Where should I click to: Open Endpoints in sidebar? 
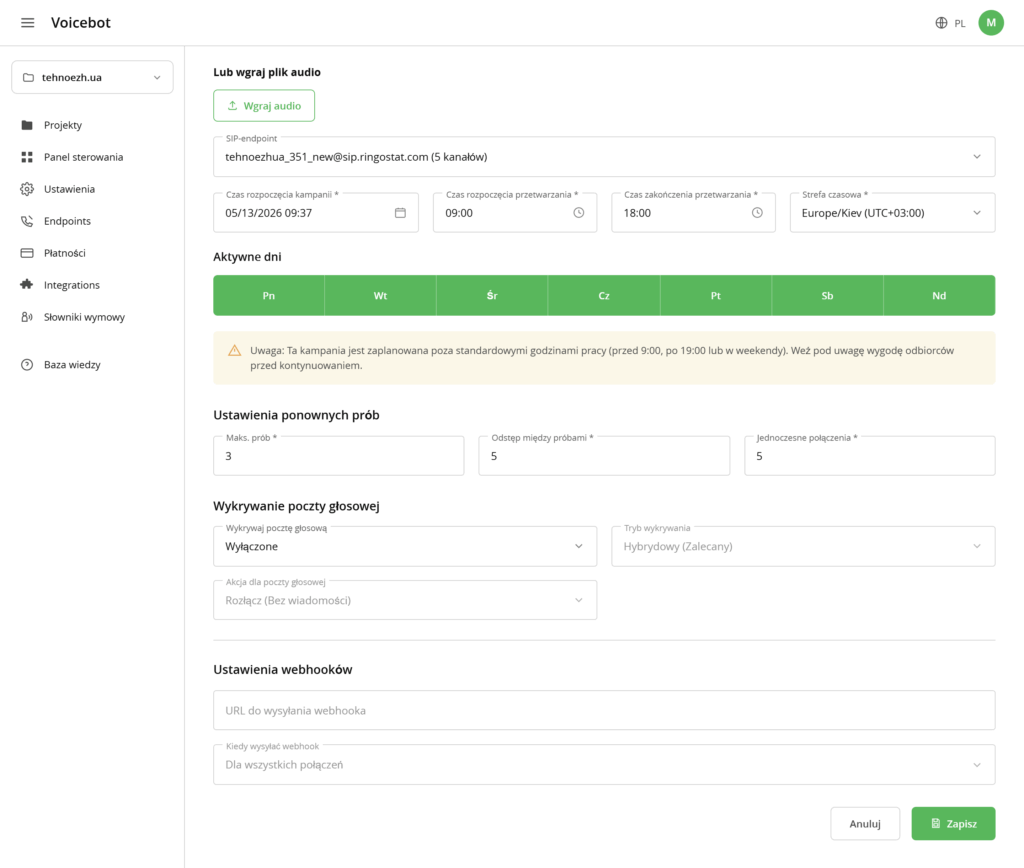(x=67, y=221)
